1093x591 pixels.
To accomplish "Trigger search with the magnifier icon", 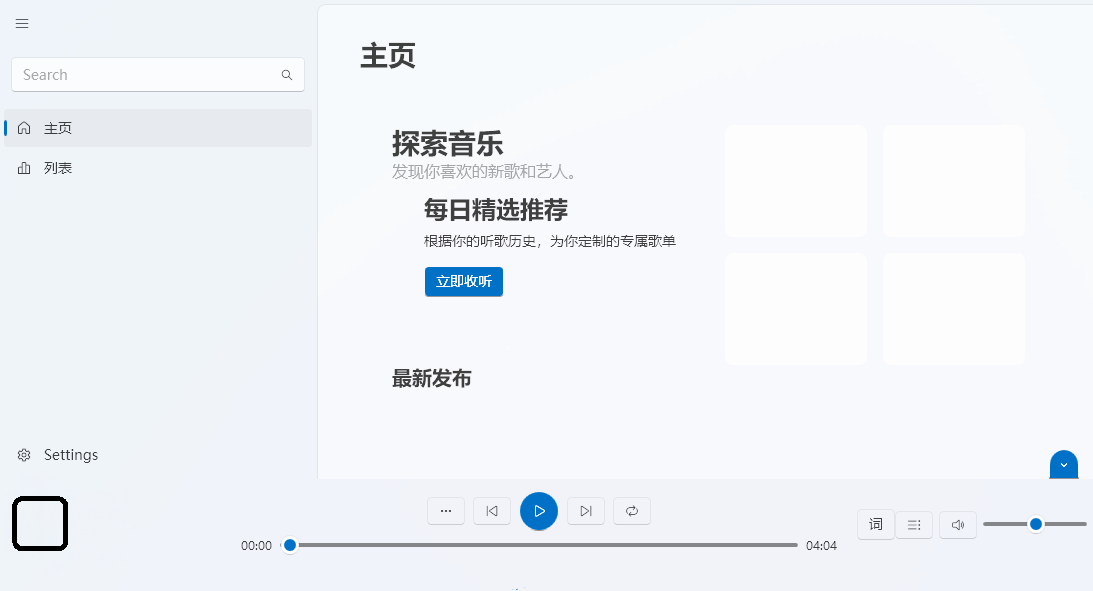I will (286, 74).
